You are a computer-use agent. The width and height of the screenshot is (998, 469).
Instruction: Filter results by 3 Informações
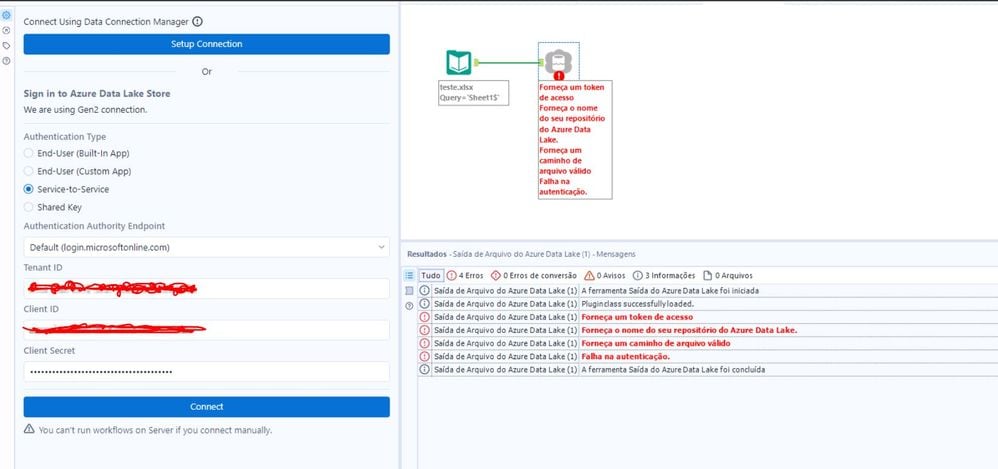point(663,276)
